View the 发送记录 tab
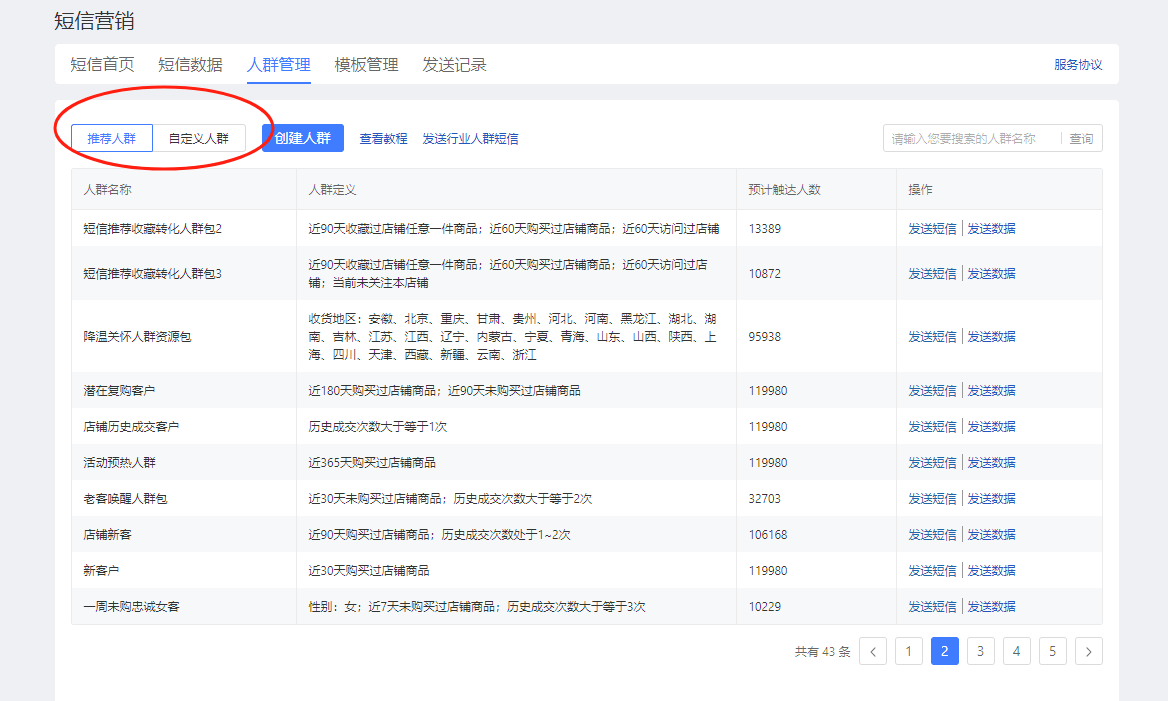The image size is (1168, 701). 454,65
